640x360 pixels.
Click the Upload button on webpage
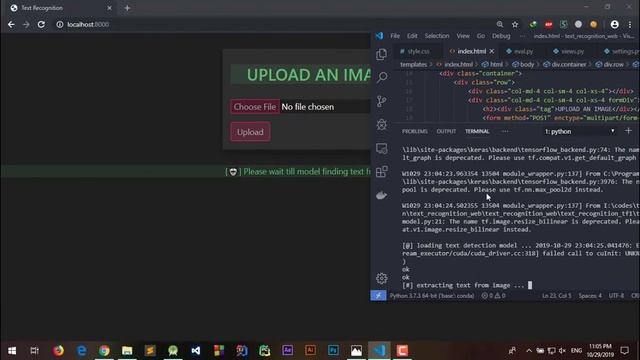(x=250, y=132)
